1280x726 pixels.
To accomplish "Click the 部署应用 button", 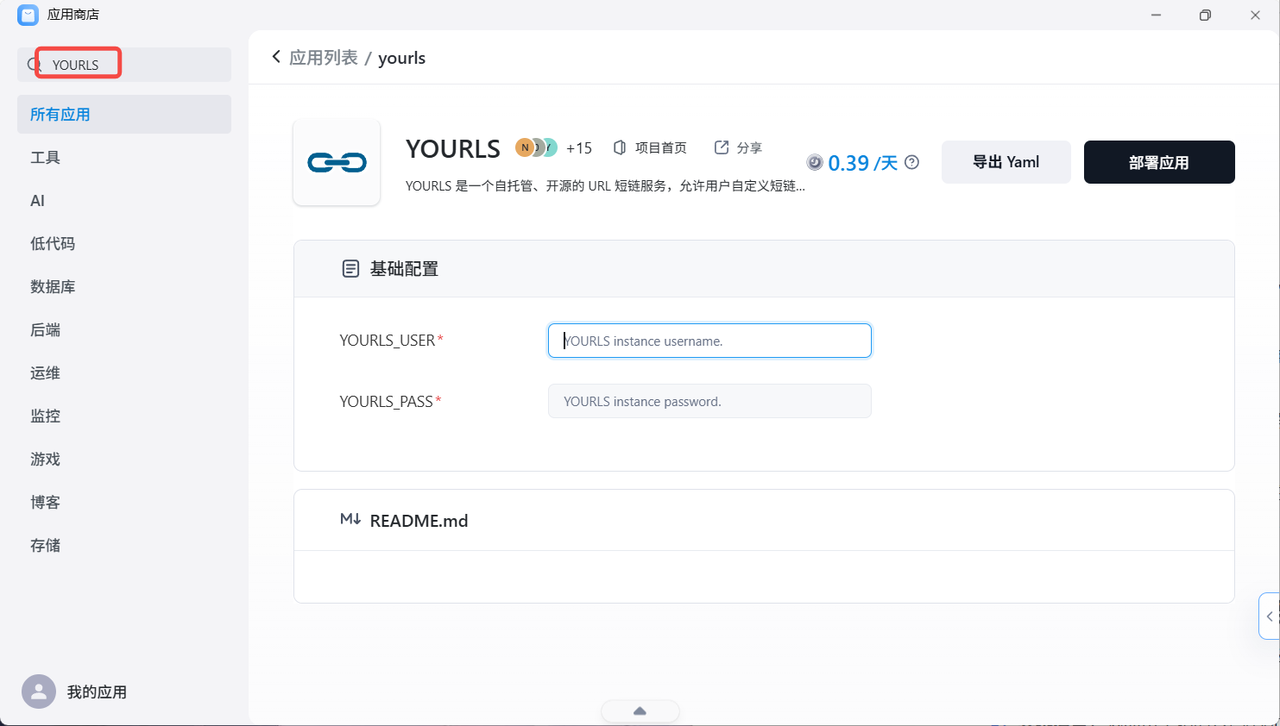I will [1159, 162].
